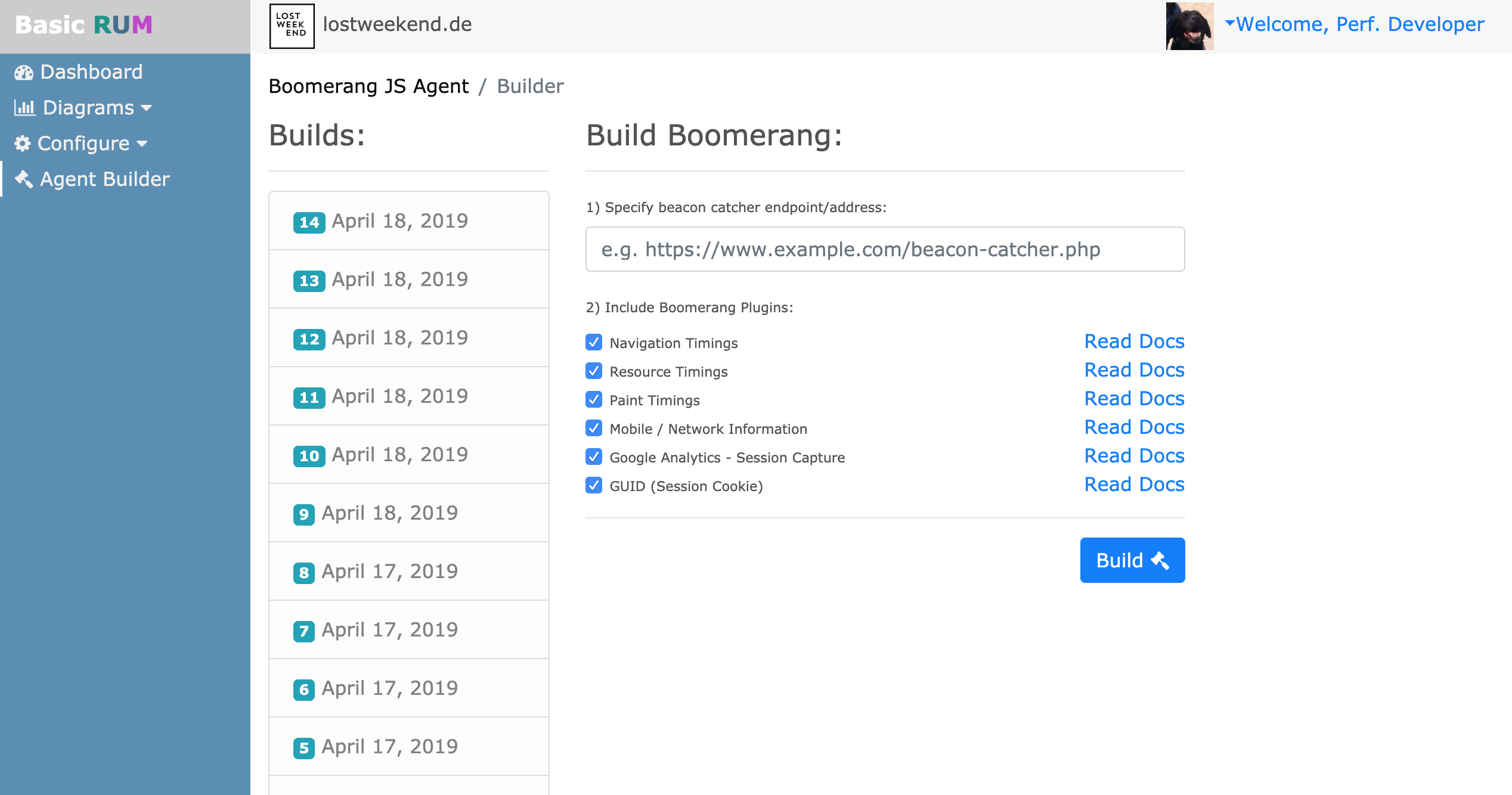Image resolution: width=1512 pixels, height=795 pixels.
Task: Select the gear icon next to Configure
Action: [x=23, y=143]
